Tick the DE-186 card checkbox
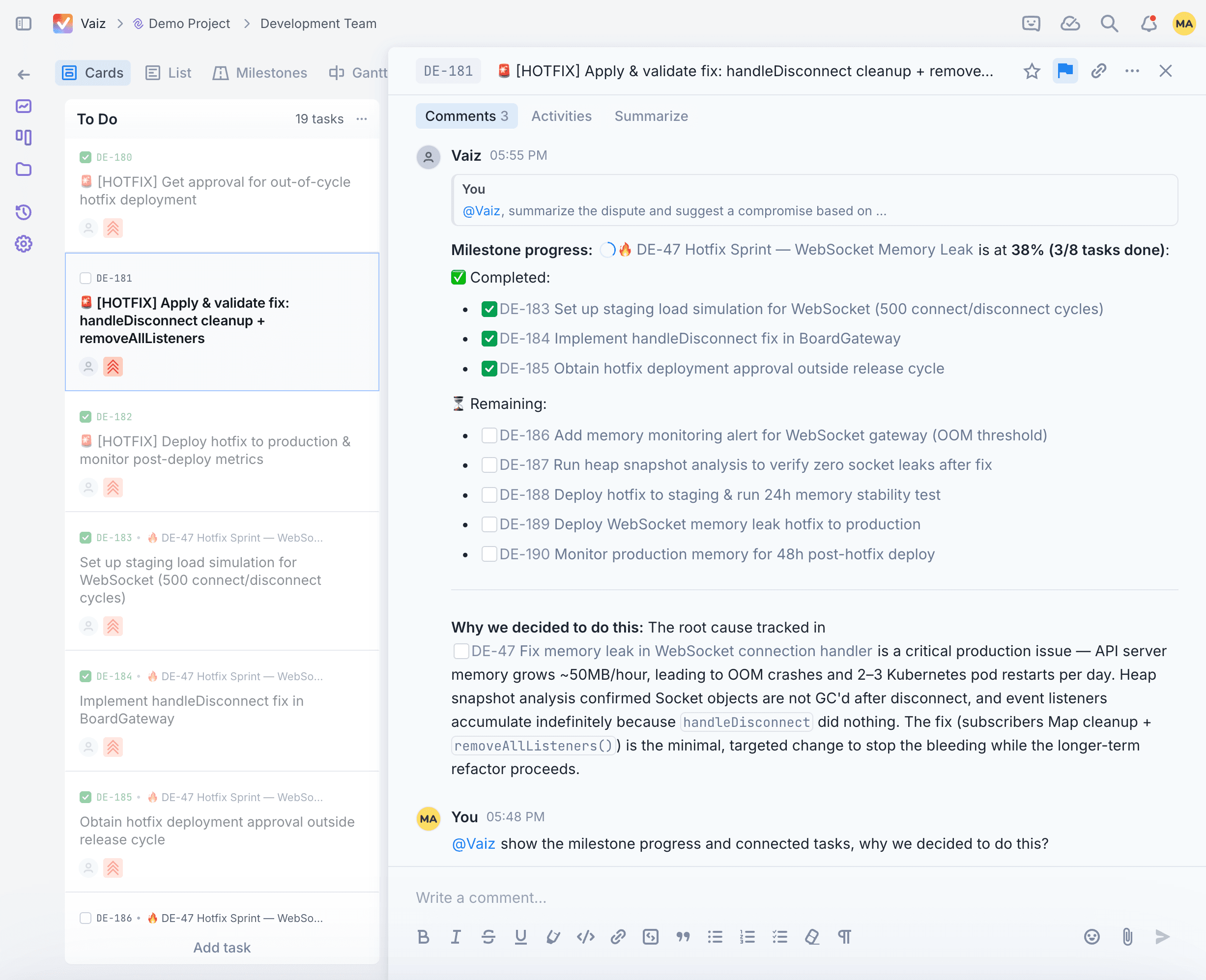The image size is (1206, 980). click(x=86, y=919)
